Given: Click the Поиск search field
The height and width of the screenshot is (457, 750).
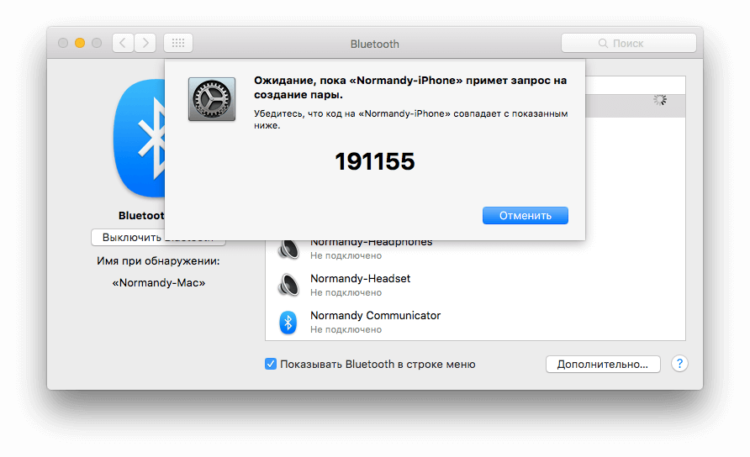Looking at the screenshot, I should tap(629, 43).
